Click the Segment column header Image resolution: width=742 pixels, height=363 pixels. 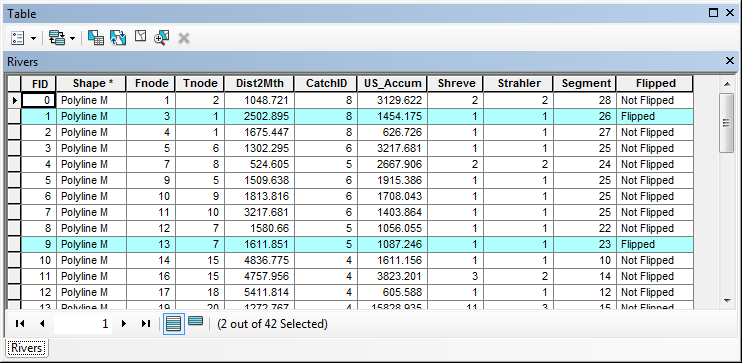tap(585, 84)
